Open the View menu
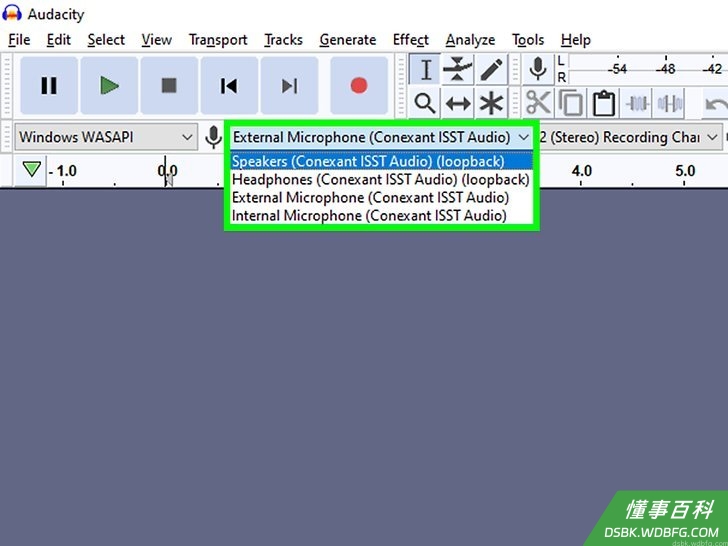This screenshot has height=546, width=728. click(x=156, y=40)
